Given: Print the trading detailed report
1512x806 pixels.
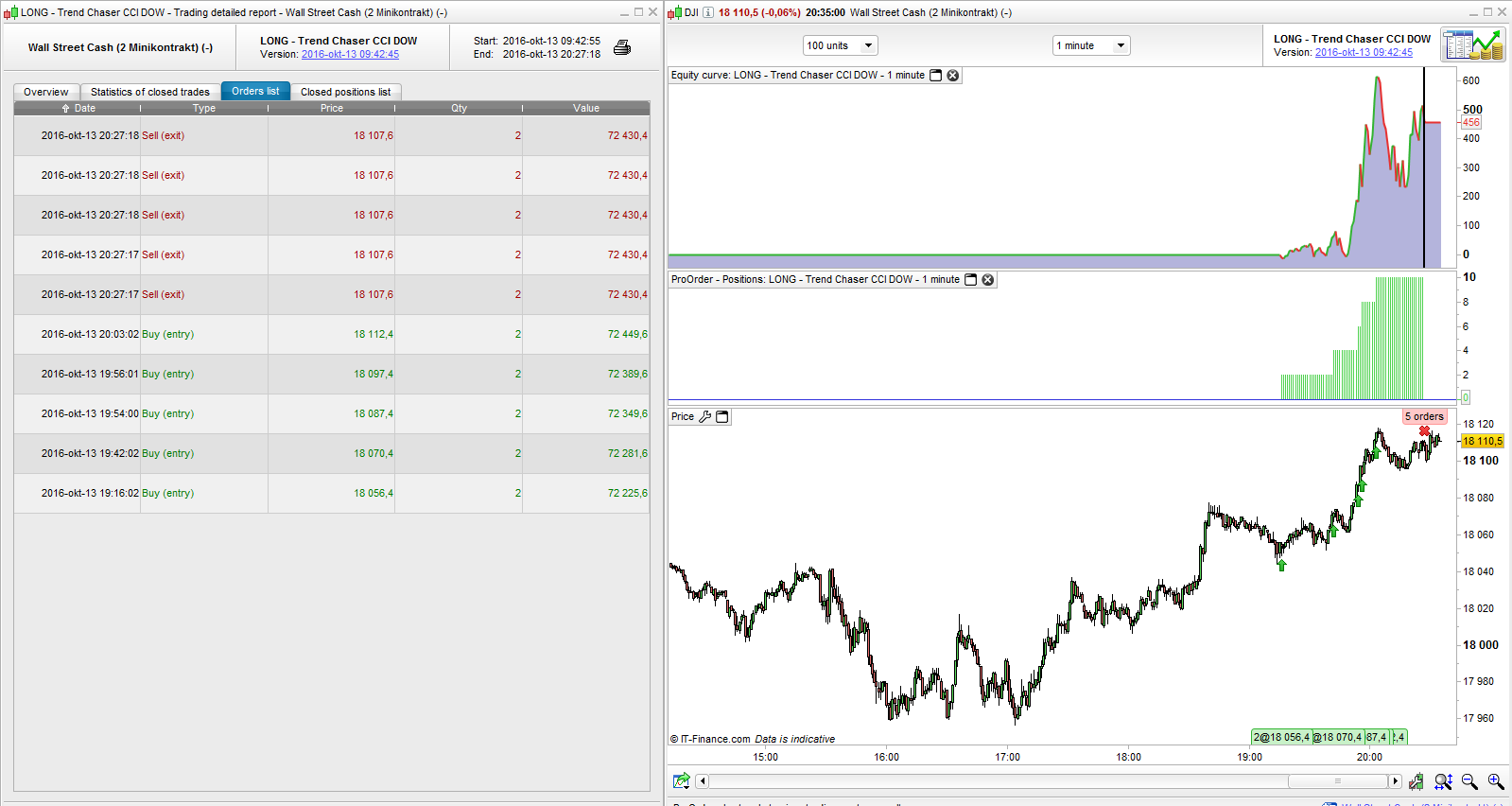Looking at the screenshot, I should point(622,47).
